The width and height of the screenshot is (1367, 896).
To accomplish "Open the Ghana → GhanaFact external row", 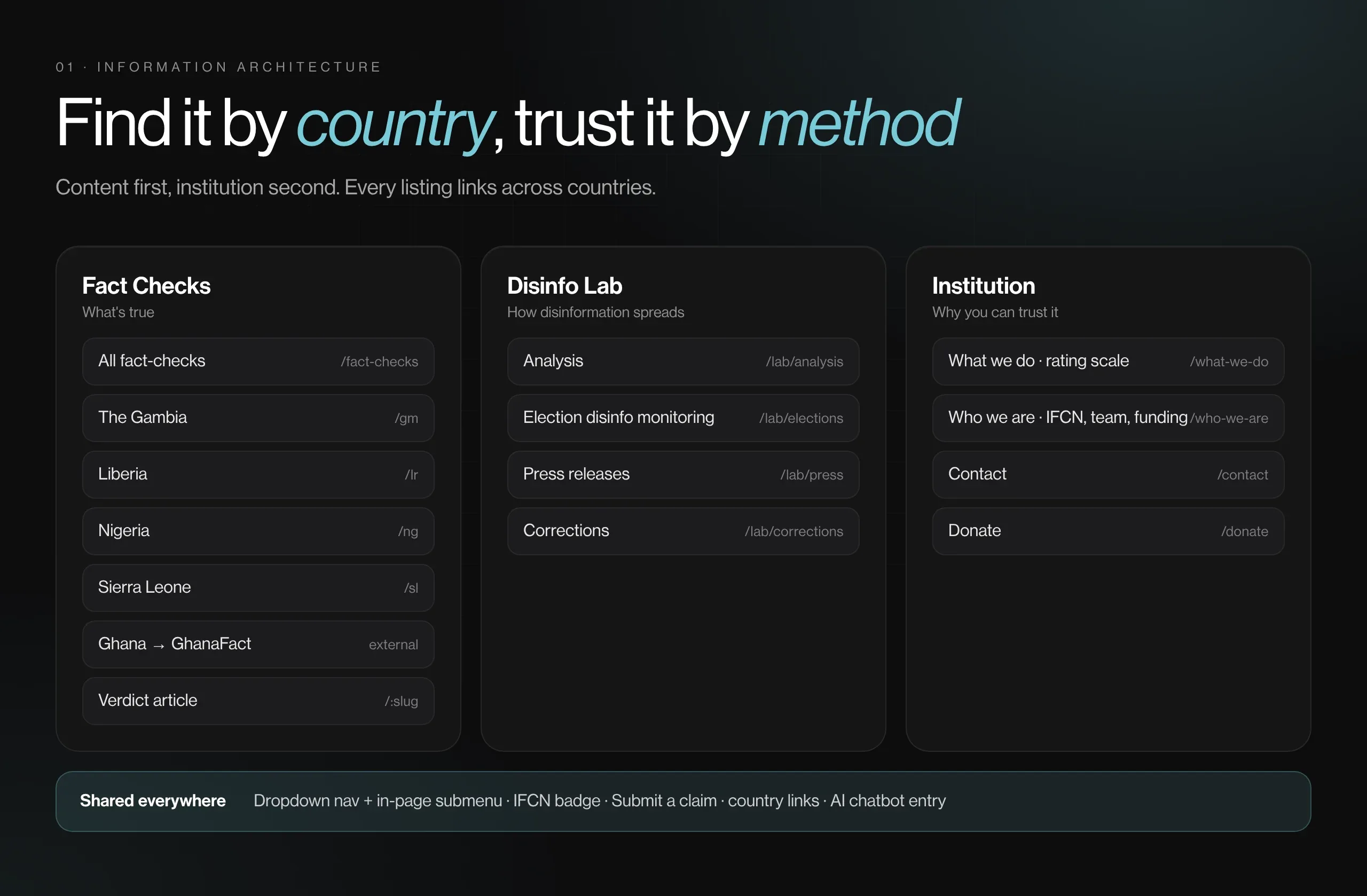I will [x=258, y=644].
